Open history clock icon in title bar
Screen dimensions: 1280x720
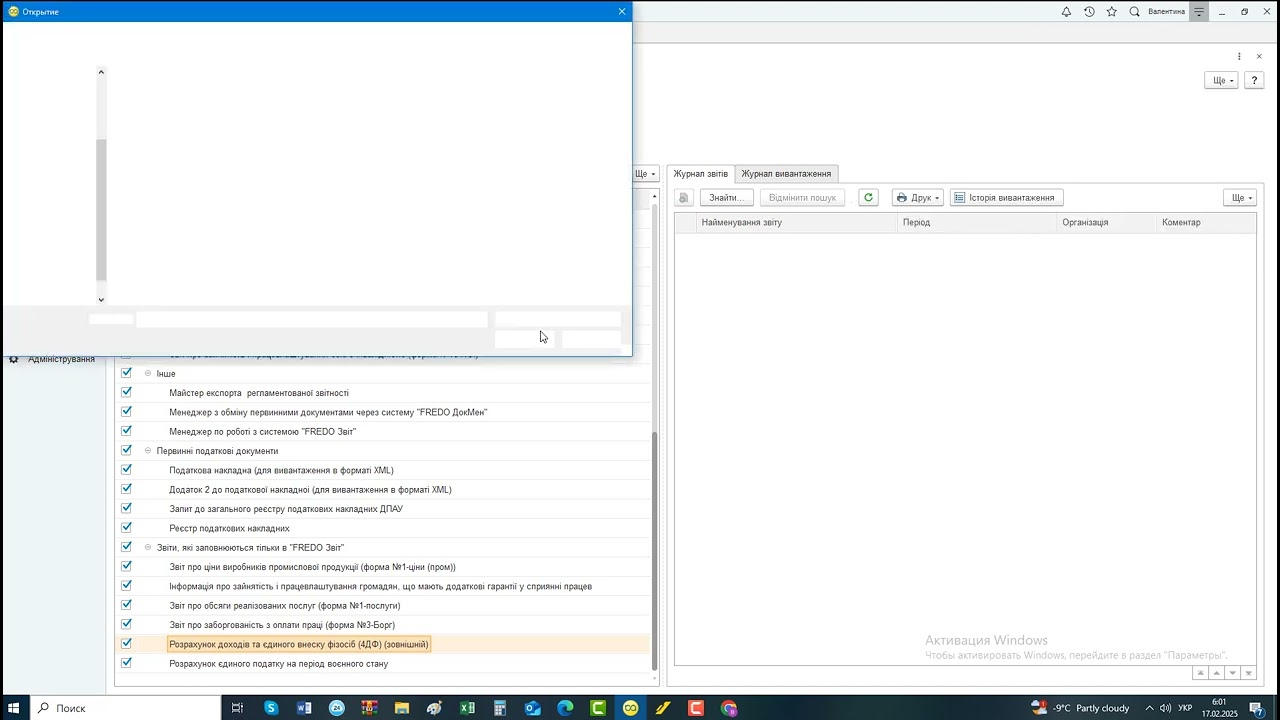click(1089, 12)
